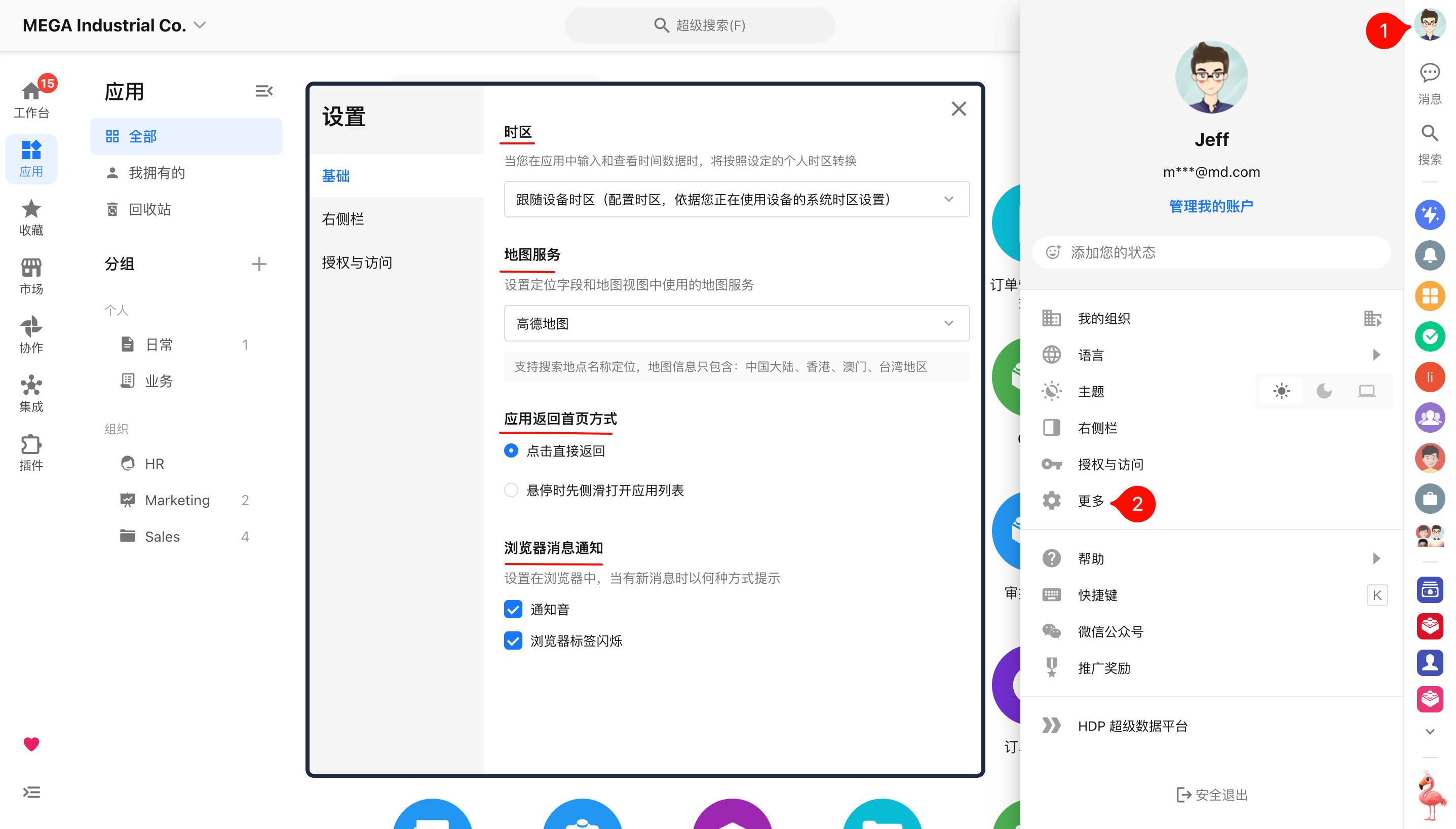The width and height of the screenshot is (1456, 829).
Task: Select the dark moon theme option
Action: click(x=1324, y=391)
